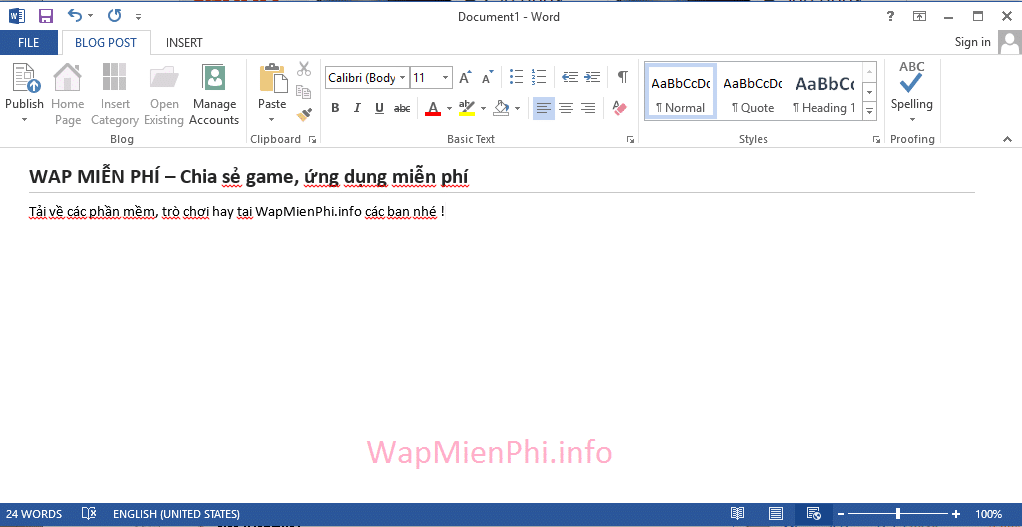Apply a bulleted list
Viewport: 1022px width, 527px height.
(517, 77)
